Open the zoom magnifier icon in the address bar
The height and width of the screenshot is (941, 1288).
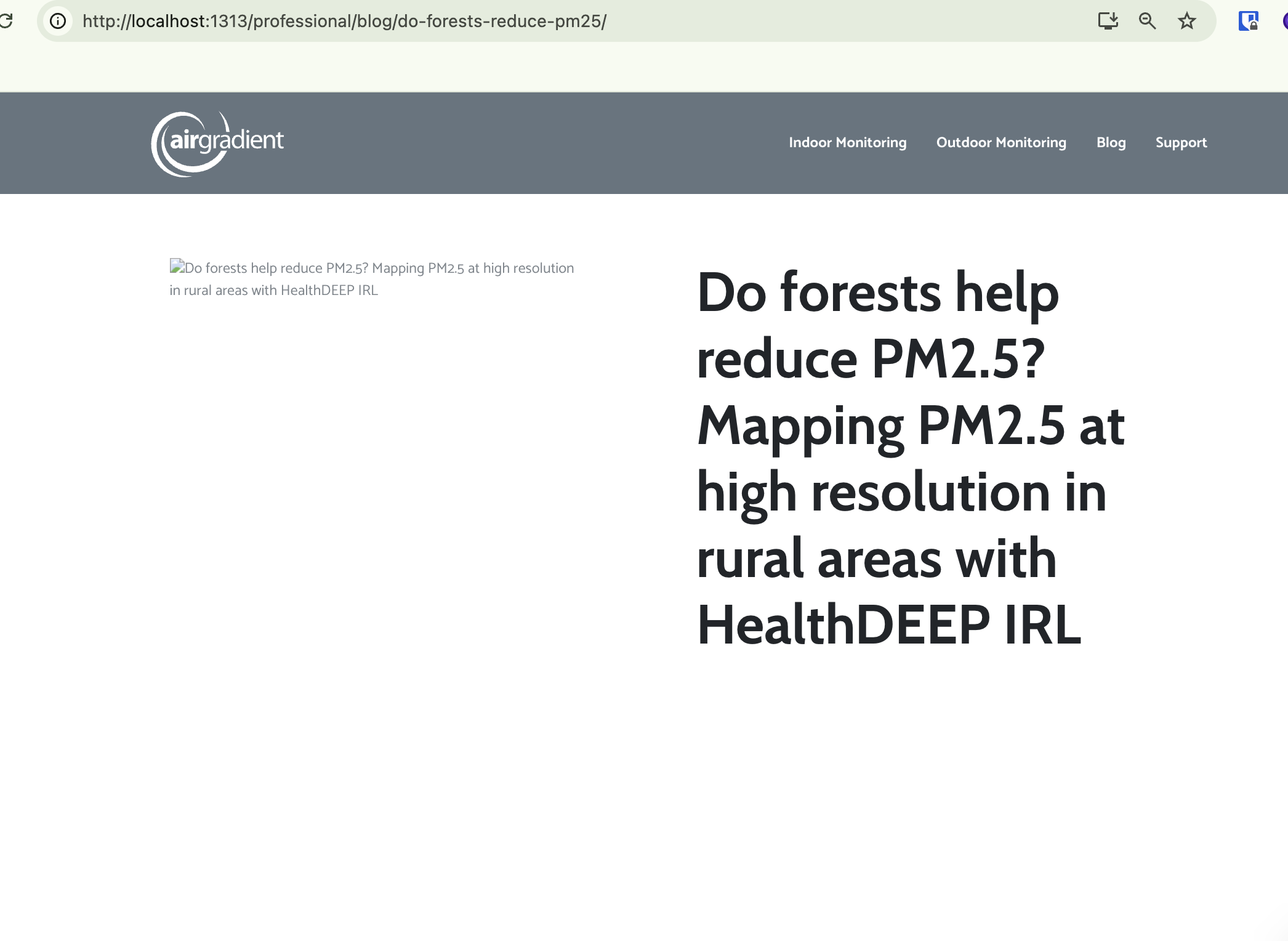click(1147, 21)
